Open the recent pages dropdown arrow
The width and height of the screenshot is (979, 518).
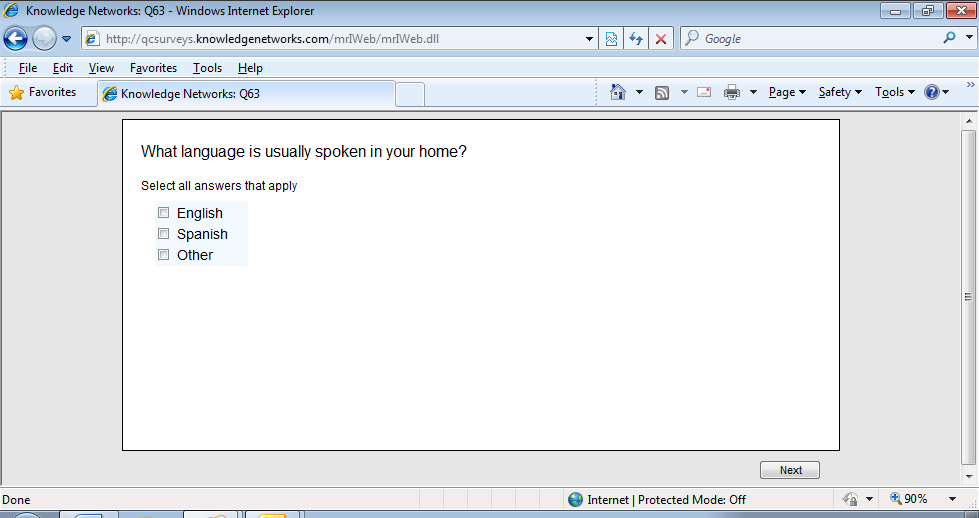66,39
